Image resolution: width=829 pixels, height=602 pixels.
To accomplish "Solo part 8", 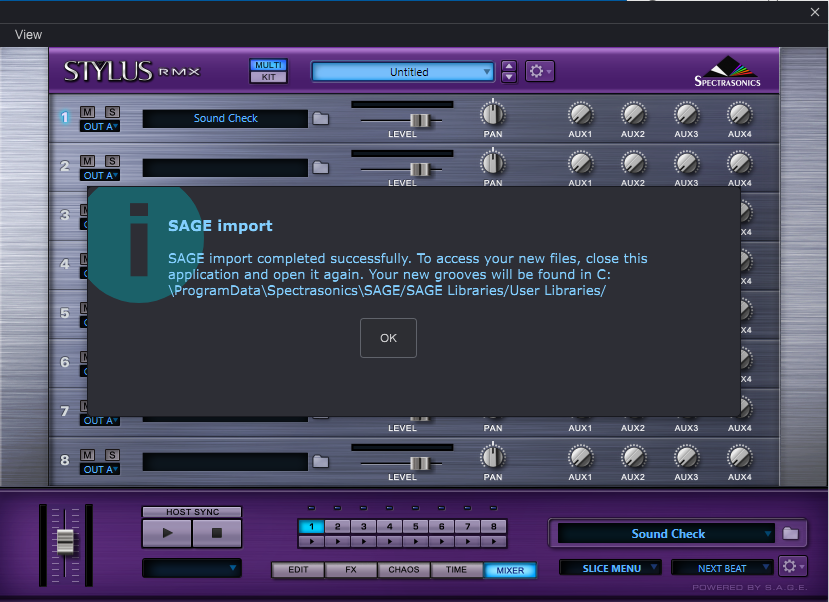I will 112,455.
